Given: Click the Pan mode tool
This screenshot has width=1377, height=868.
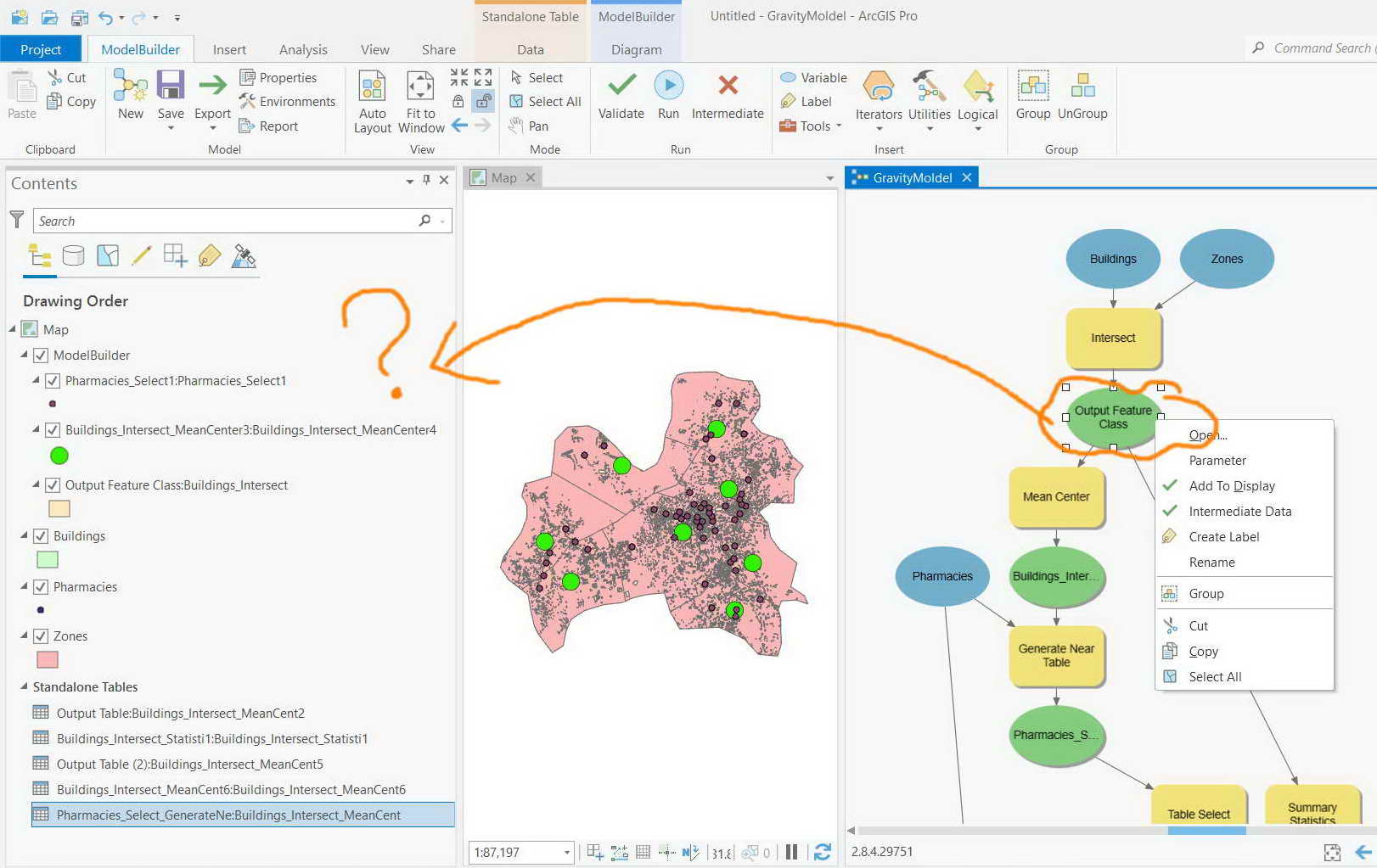Looking at the screenshot, I should [529, 126].
